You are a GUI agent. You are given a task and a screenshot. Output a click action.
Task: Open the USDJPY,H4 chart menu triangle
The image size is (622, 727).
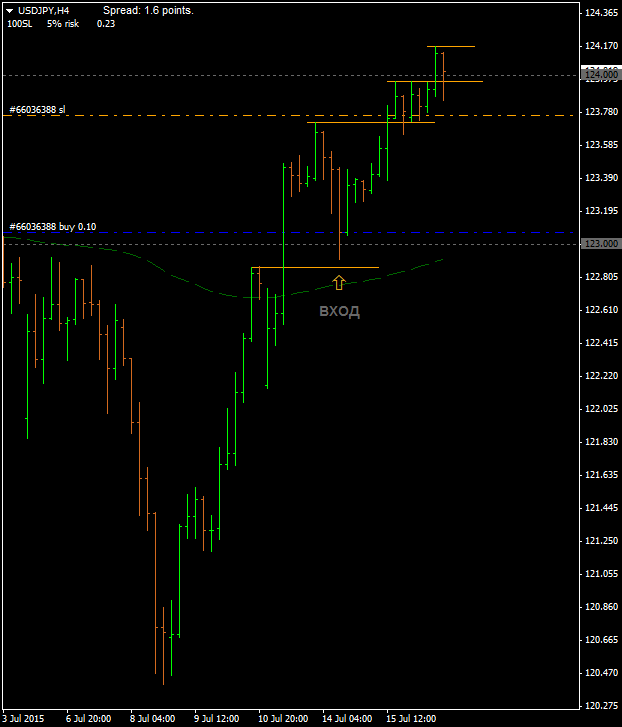pyautogui.click(x=9, y=11)
